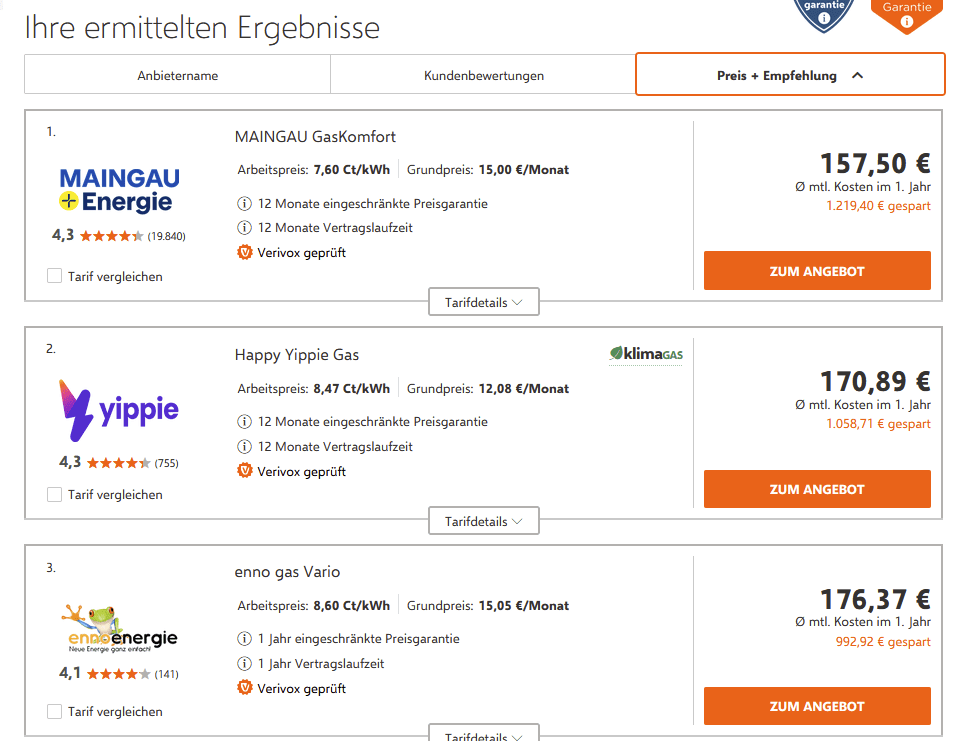Expand Tarifdetails for Happy Yippie Gas
This screenshot has height=741, width=956.
point(484,521)
